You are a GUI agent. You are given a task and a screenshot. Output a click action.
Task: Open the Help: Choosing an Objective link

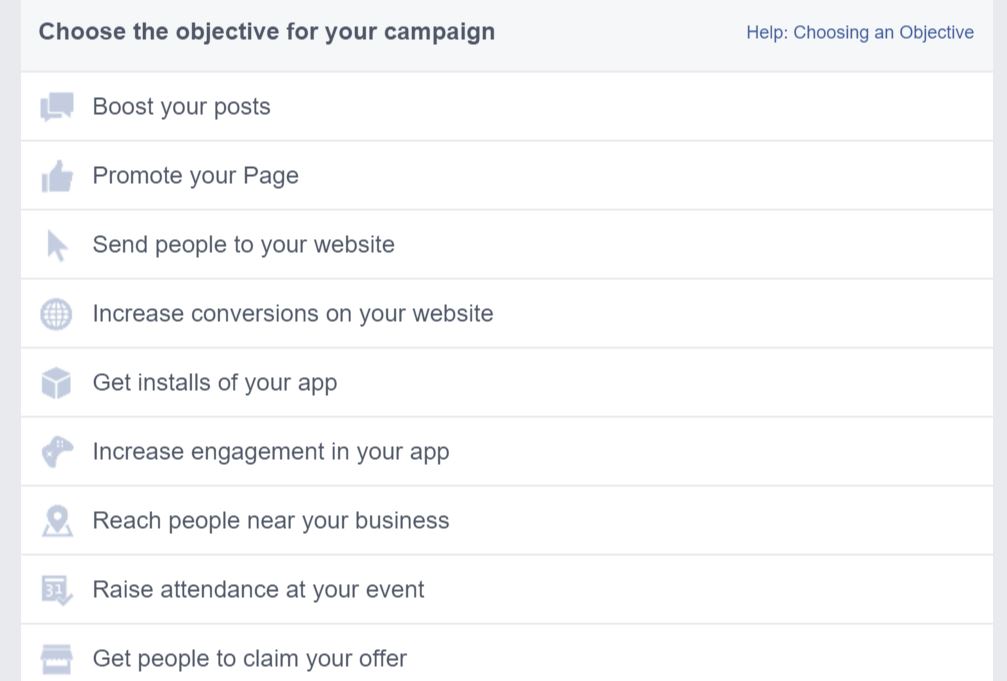tap(859, 33)
